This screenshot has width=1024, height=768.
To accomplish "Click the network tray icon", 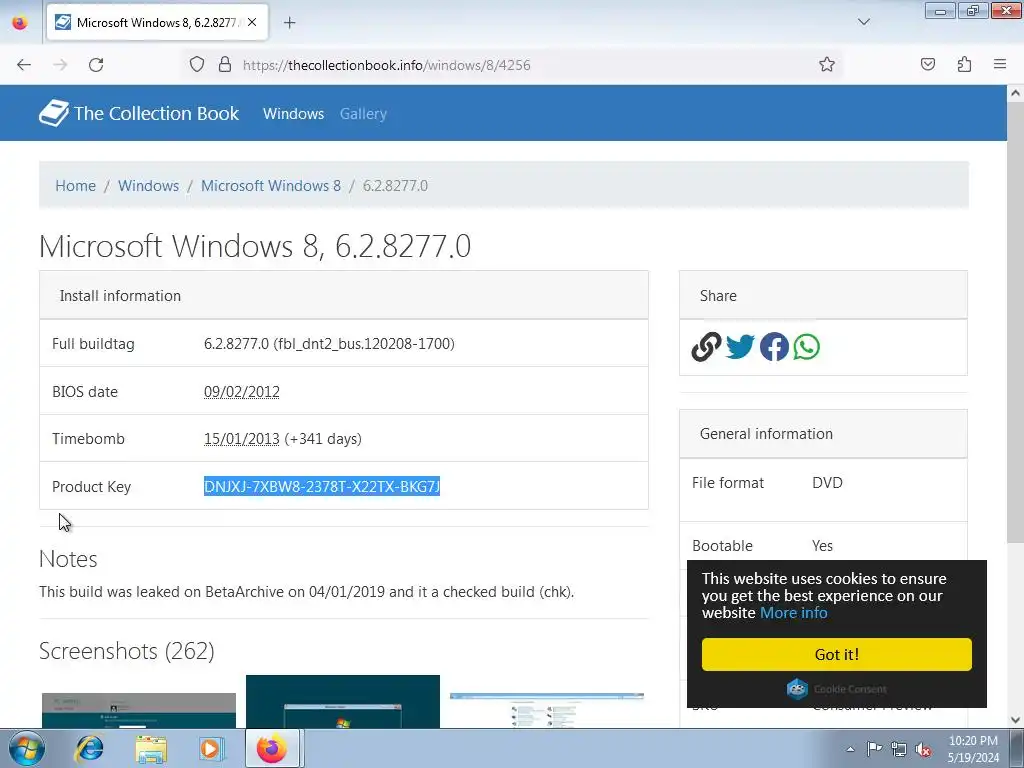I will (899, 749).
